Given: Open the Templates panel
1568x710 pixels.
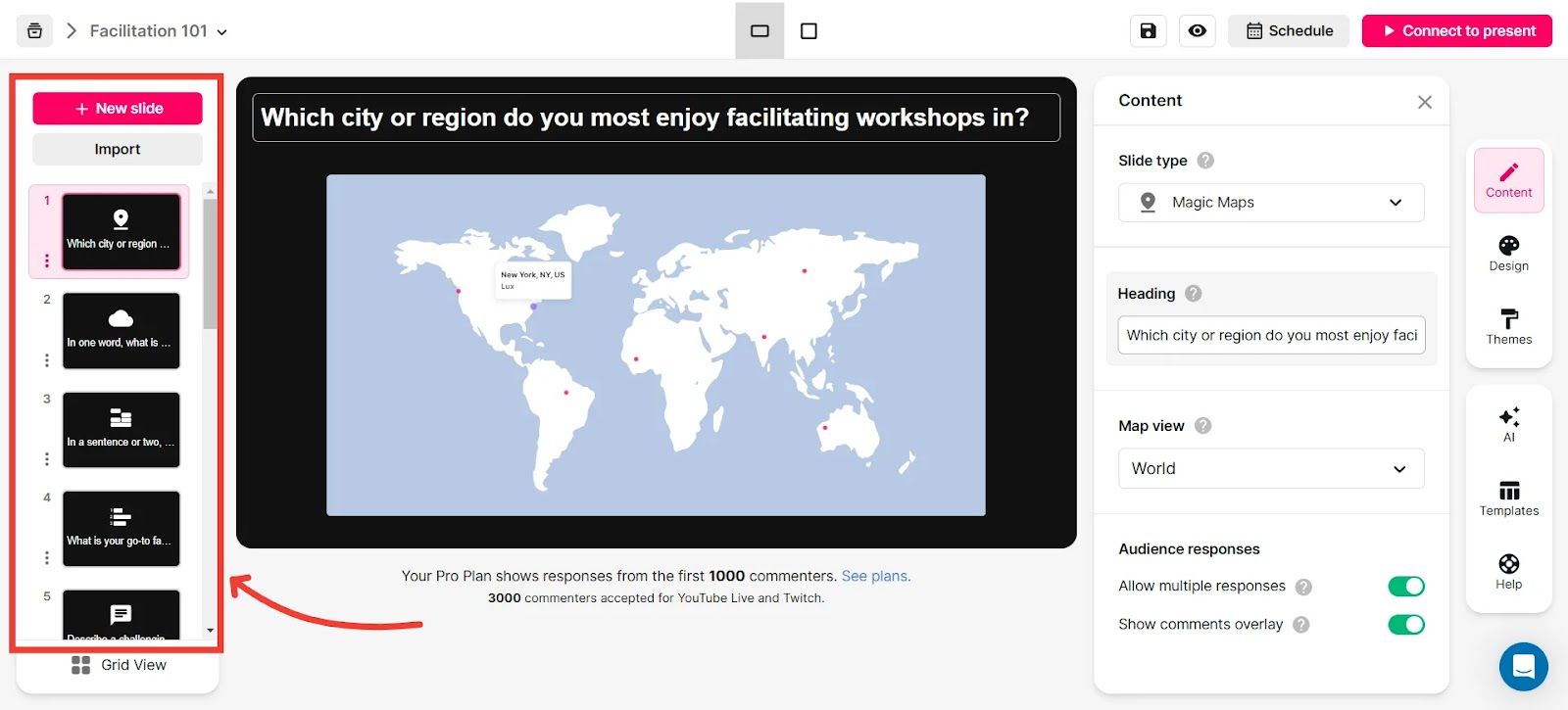Looking at the screenshot, I should click(1508, 497).
